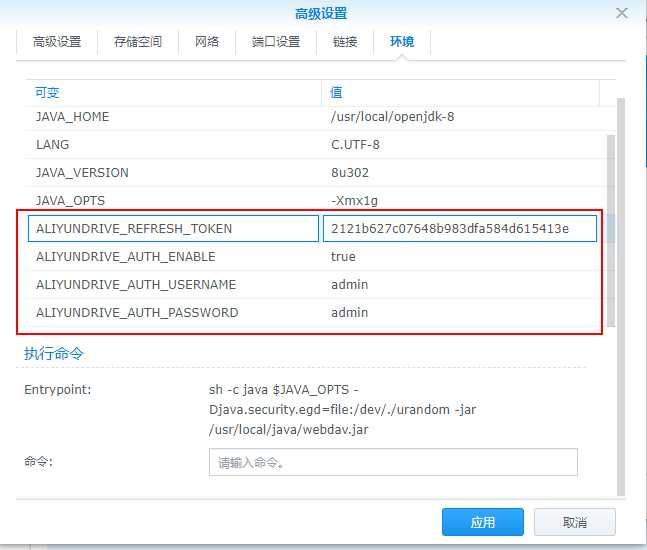This screenshot has height=550, width=647.
Task: Close the 高级设置 dialog with the X
Action: coord(621,13)
